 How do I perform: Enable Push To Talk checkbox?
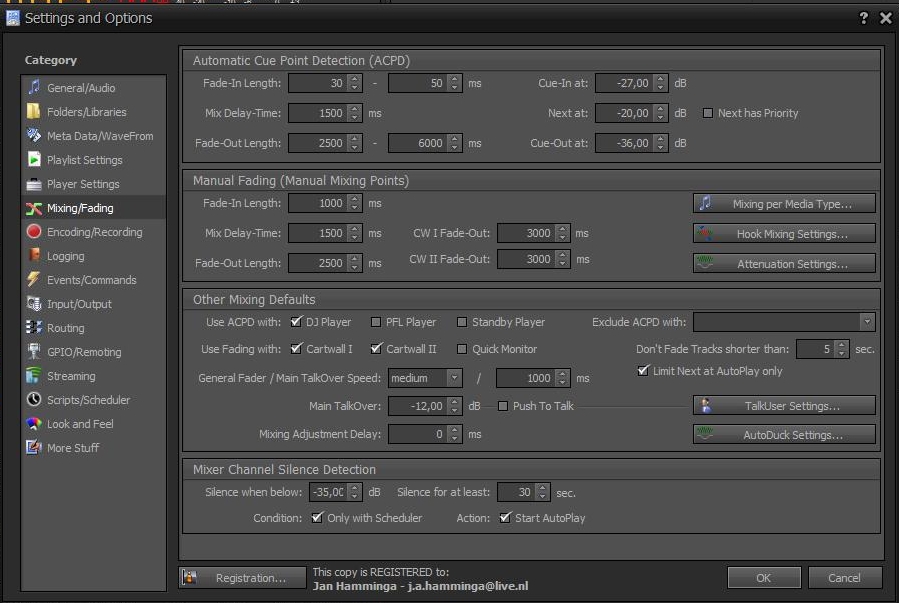coord(503,406)
